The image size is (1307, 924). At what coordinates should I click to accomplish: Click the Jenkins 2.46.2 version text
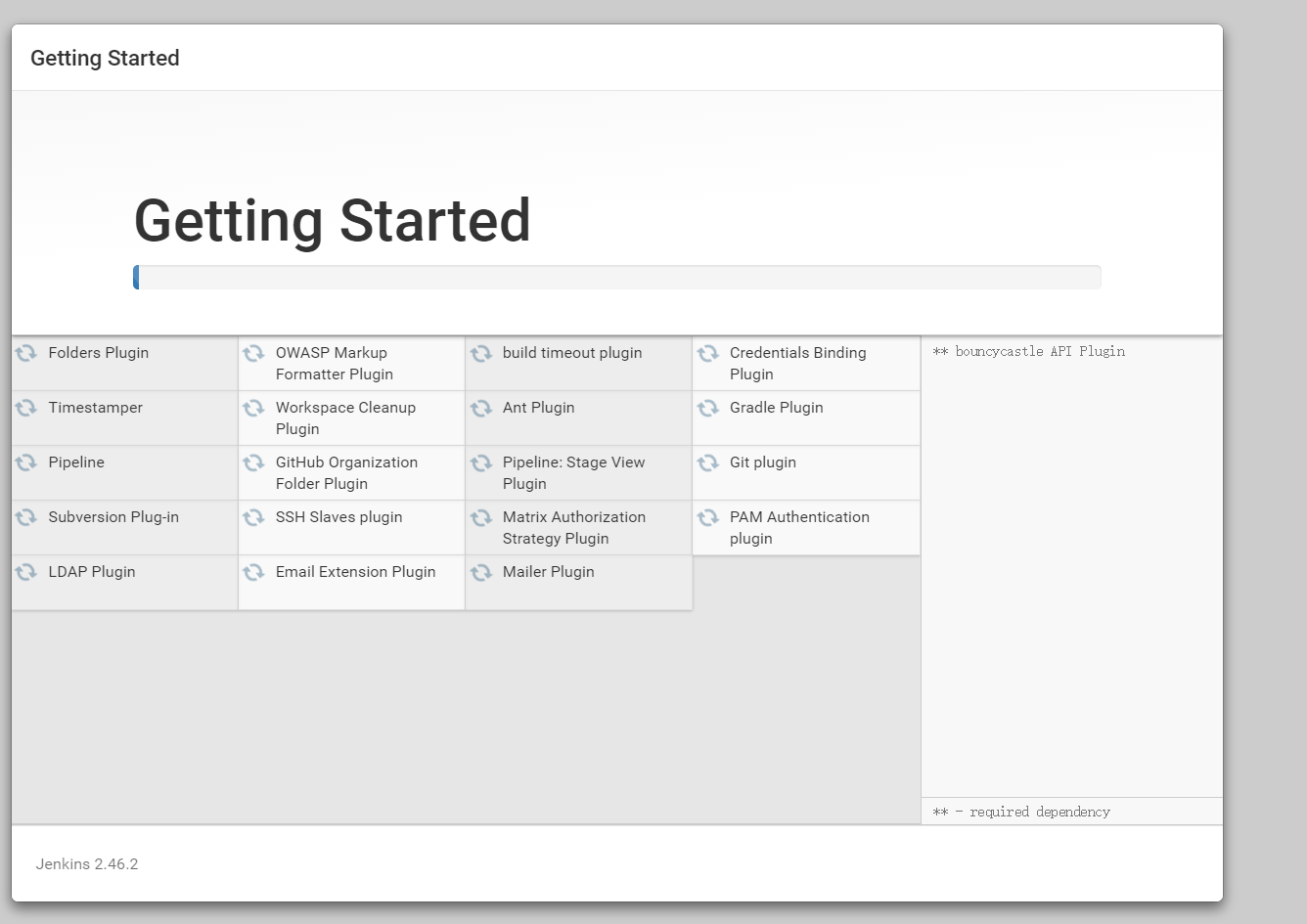pyautogui.click(x=87, y=864)
